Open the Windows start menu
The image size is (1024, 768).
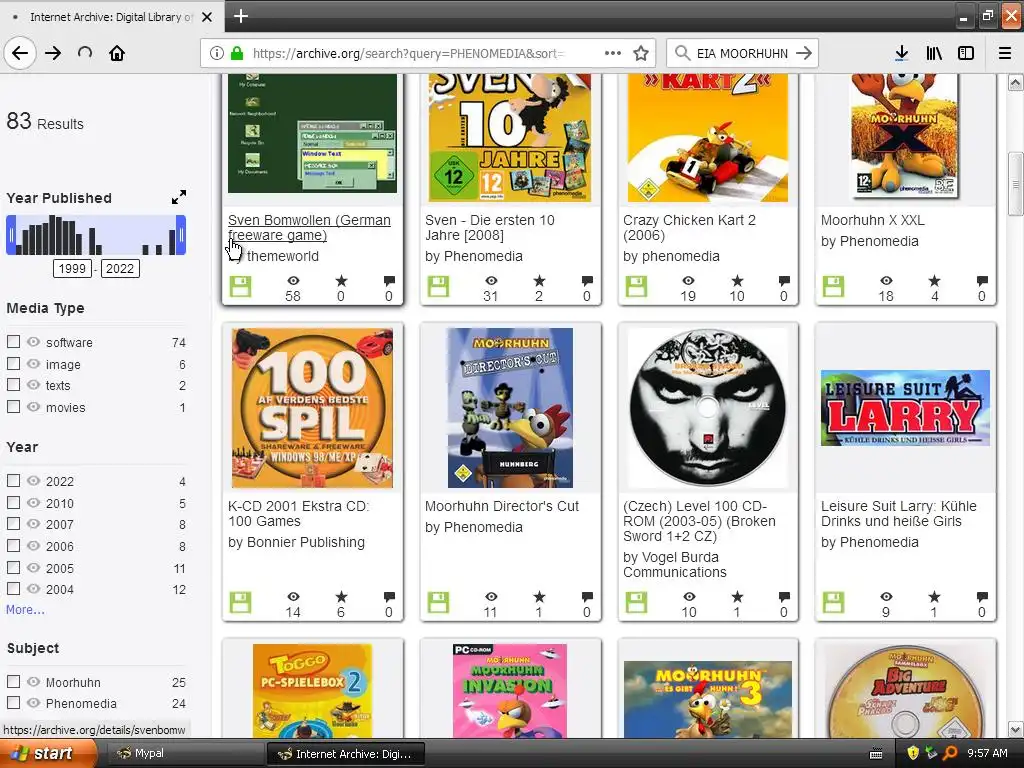(x=47, y=753)
